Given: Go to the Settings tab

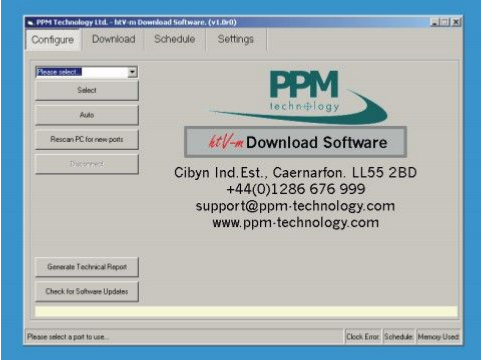Looking at the screenshot, I should tap(236, 39).
